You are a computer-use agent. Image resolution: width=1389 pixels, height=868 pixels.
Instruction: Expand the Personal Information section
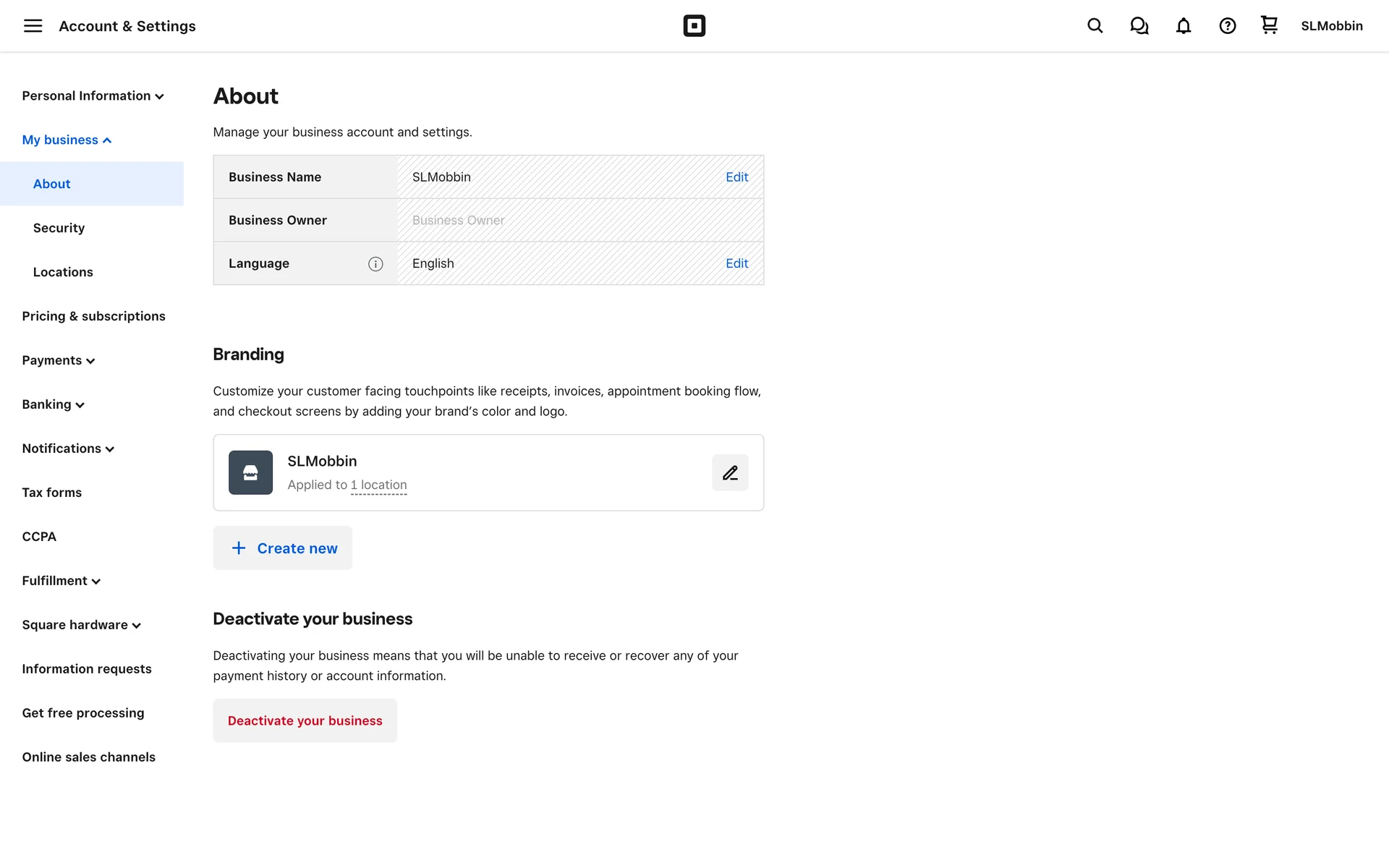click(x=93, y=96)
